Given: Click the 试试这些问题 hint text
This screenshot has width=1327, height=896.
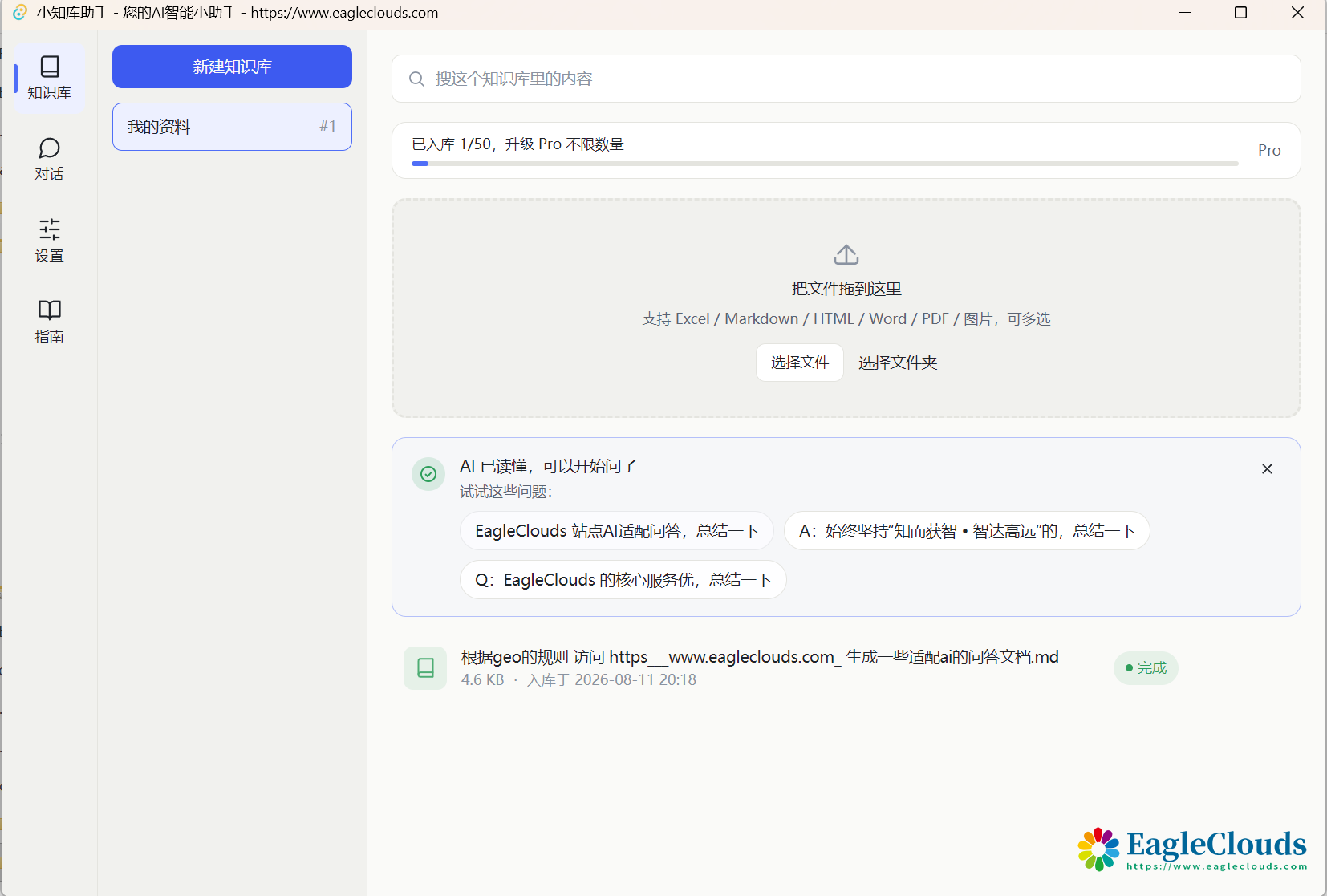Looking at the screenshot, I should [x=505, y=492].
